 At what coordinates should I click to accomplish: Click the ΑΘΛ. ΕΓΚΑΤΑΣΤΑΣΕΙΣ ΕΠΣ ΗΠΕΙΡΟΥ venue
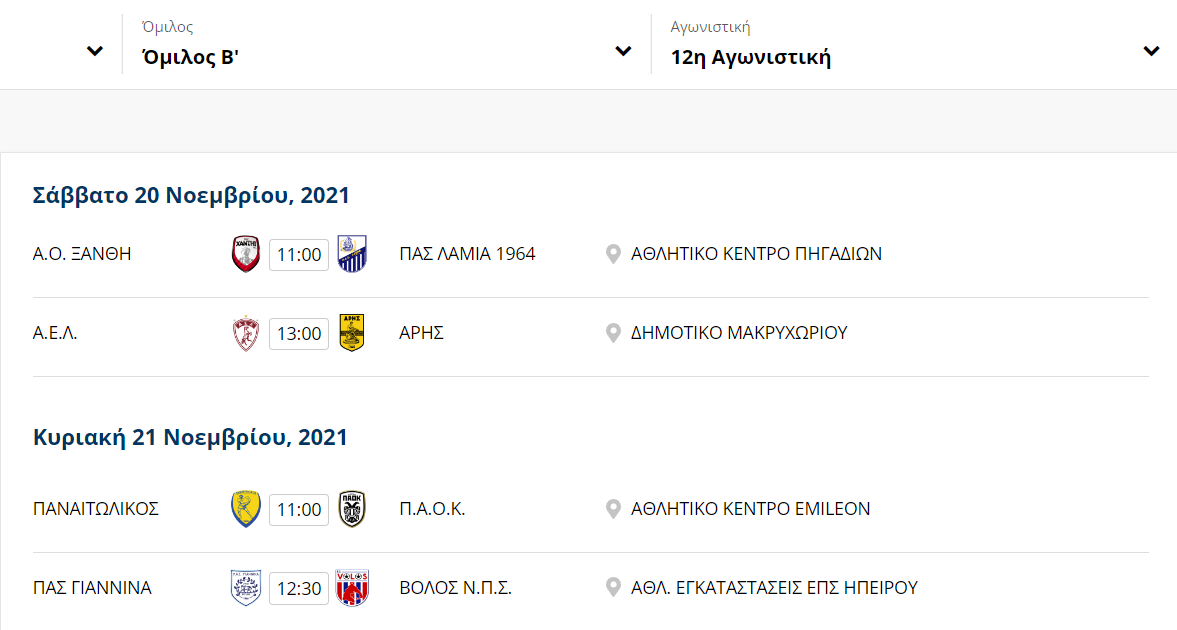pyautogui.click(x=774, y=588)
